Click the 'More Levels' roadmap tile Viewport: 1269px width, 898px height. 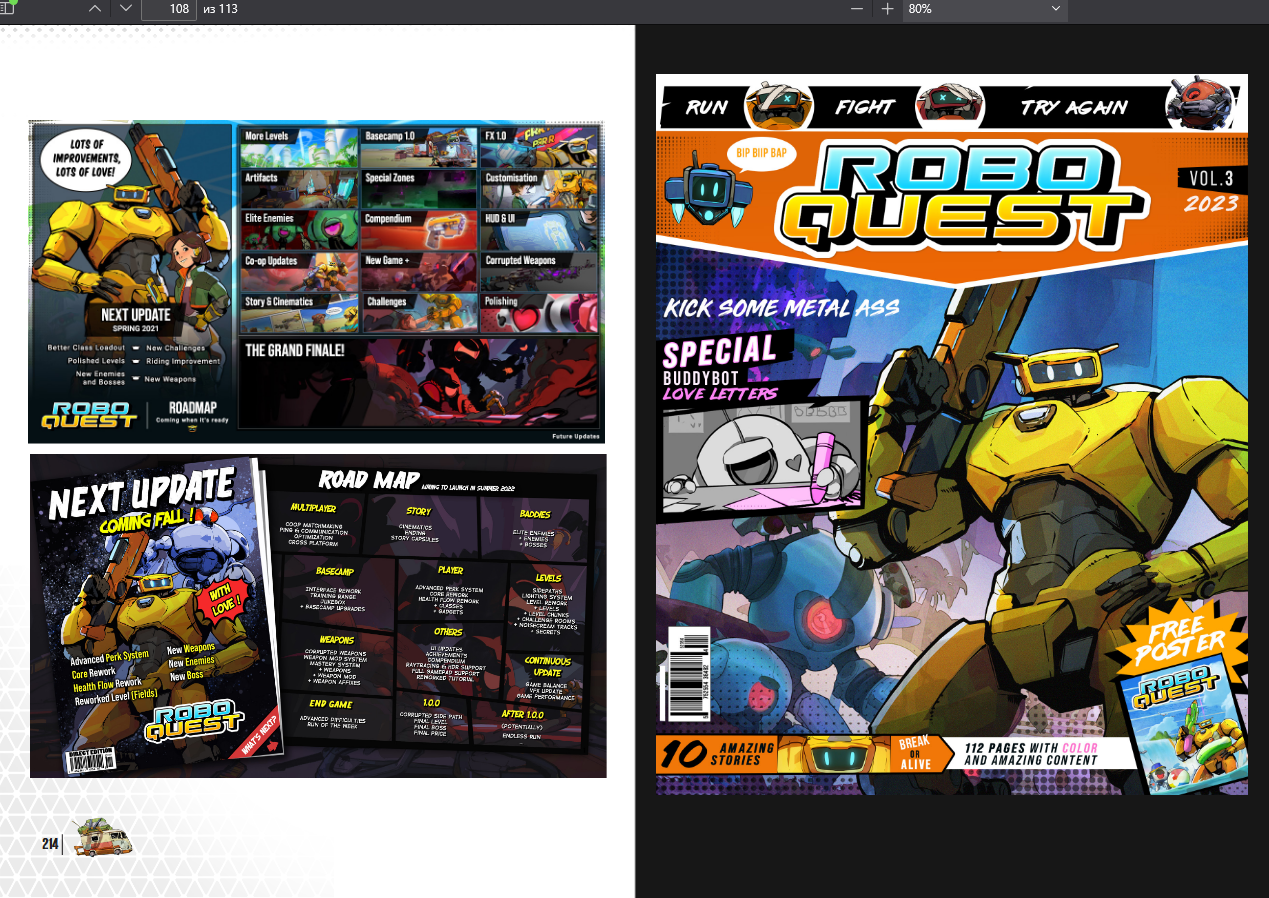(298, 147)
